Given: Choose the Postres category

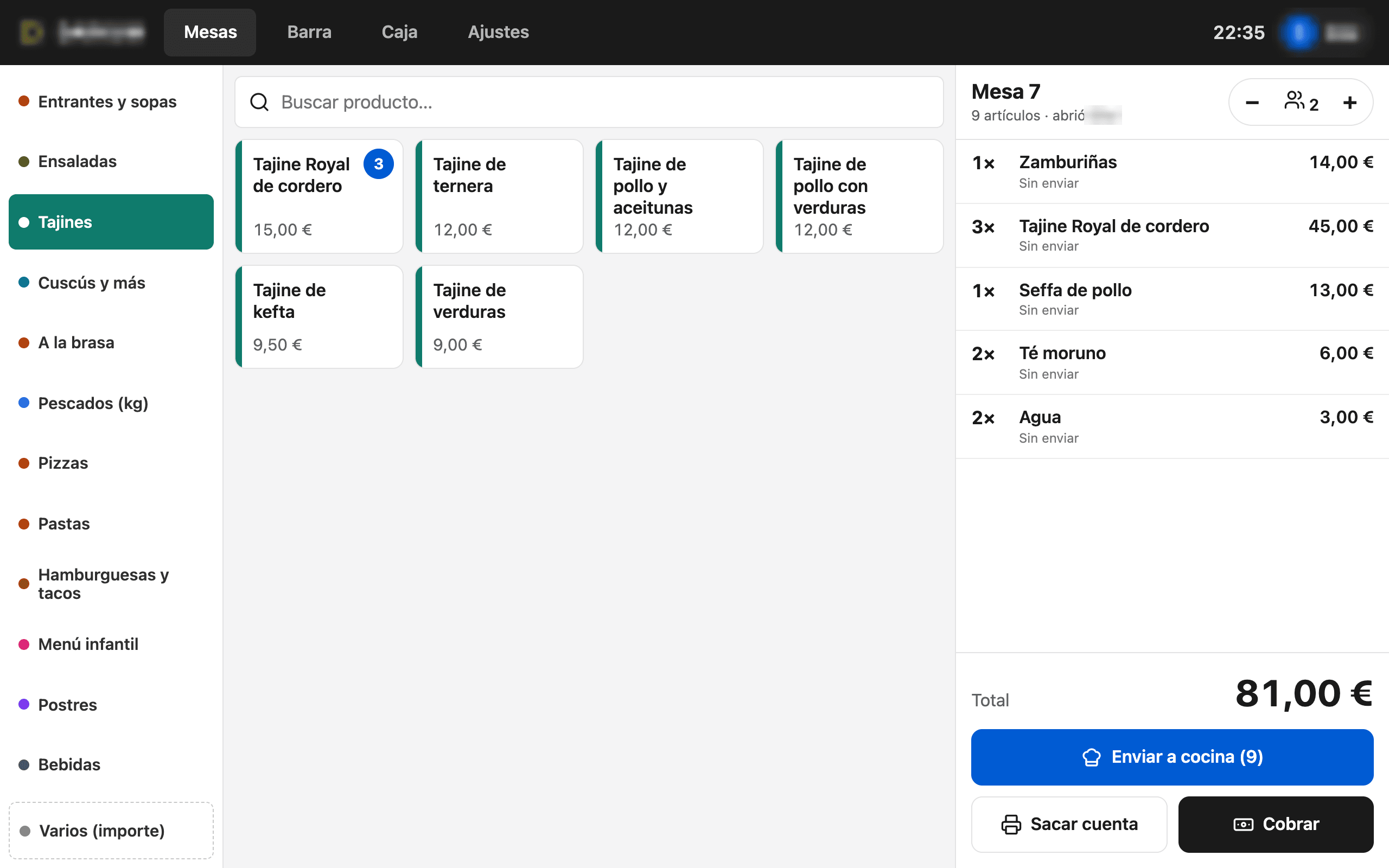Looking at the screenshot, I should [111, 704].
